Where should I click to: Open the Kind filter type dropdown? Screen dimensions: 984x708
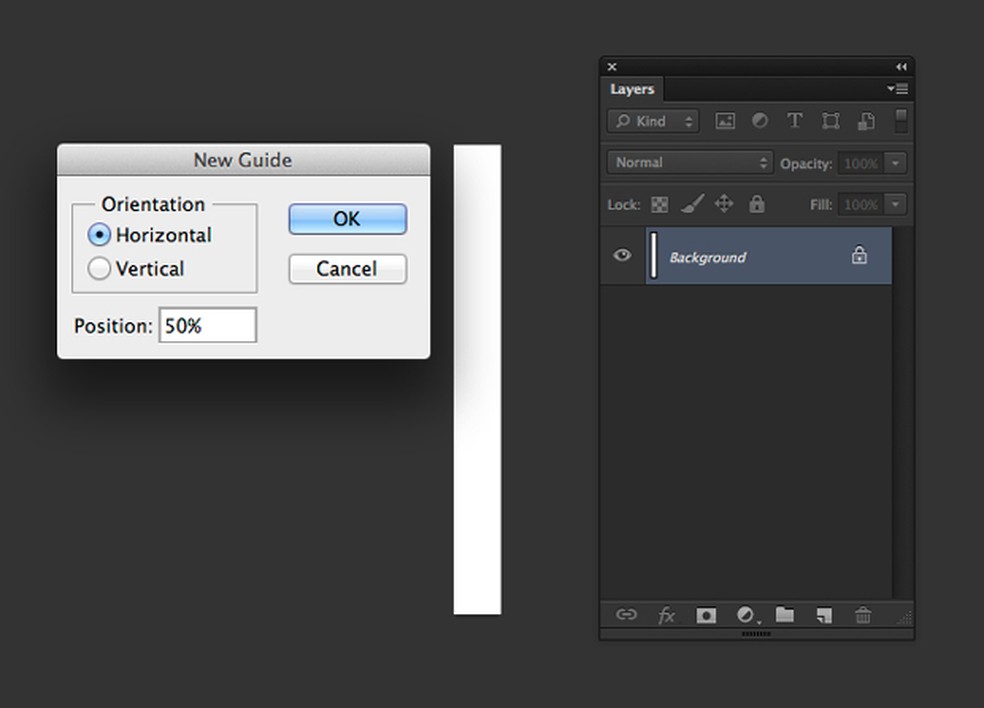coord(652,121)
